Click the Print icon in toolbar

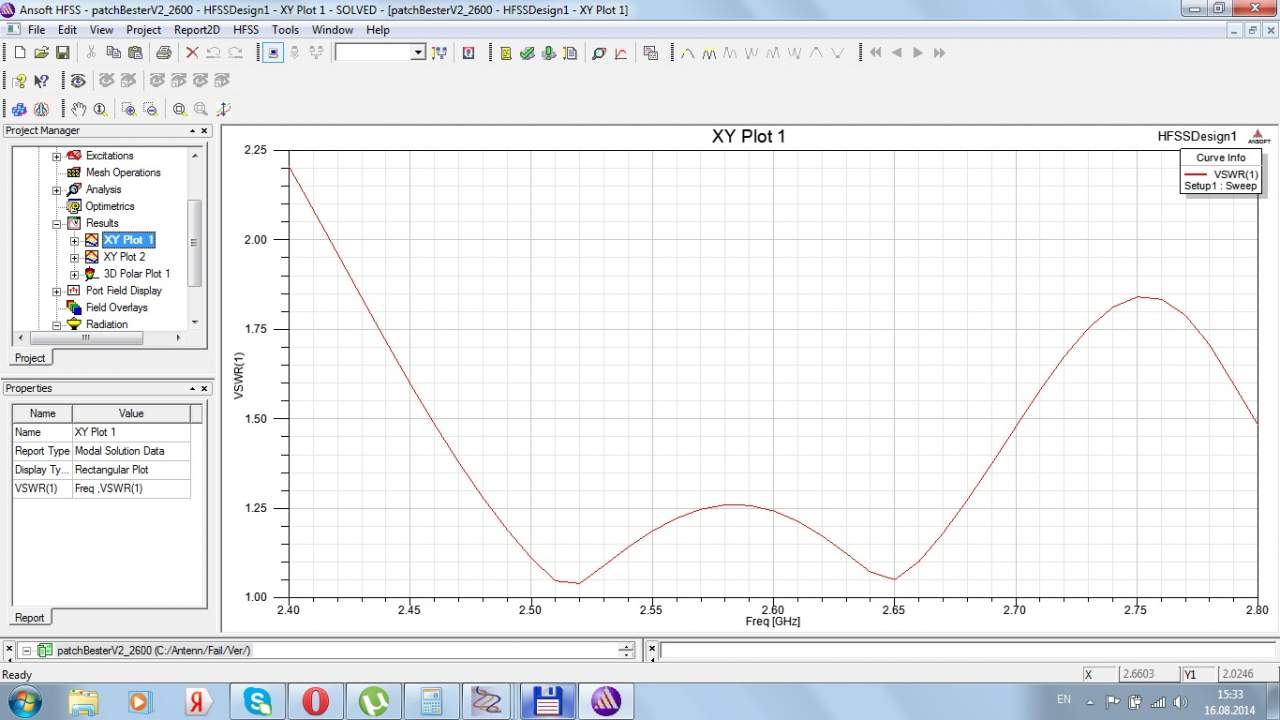click(x=164, y=53)
